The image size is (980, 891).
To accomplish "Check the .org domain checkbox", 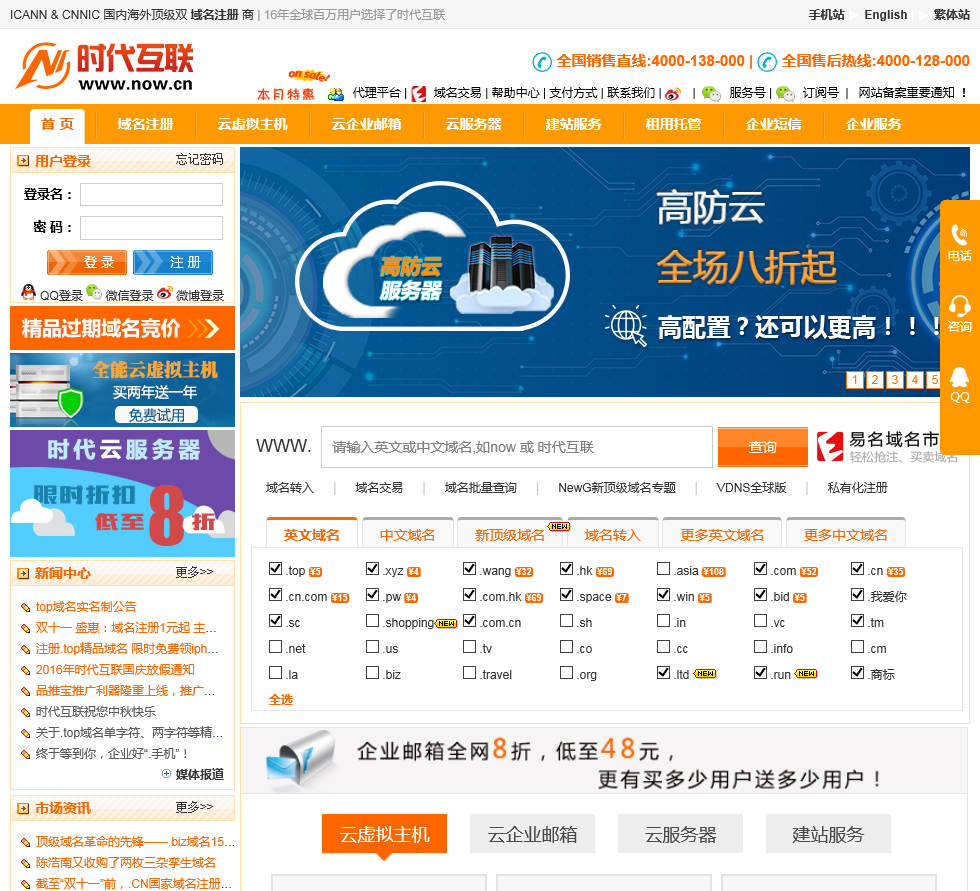I will pos(566,672).
